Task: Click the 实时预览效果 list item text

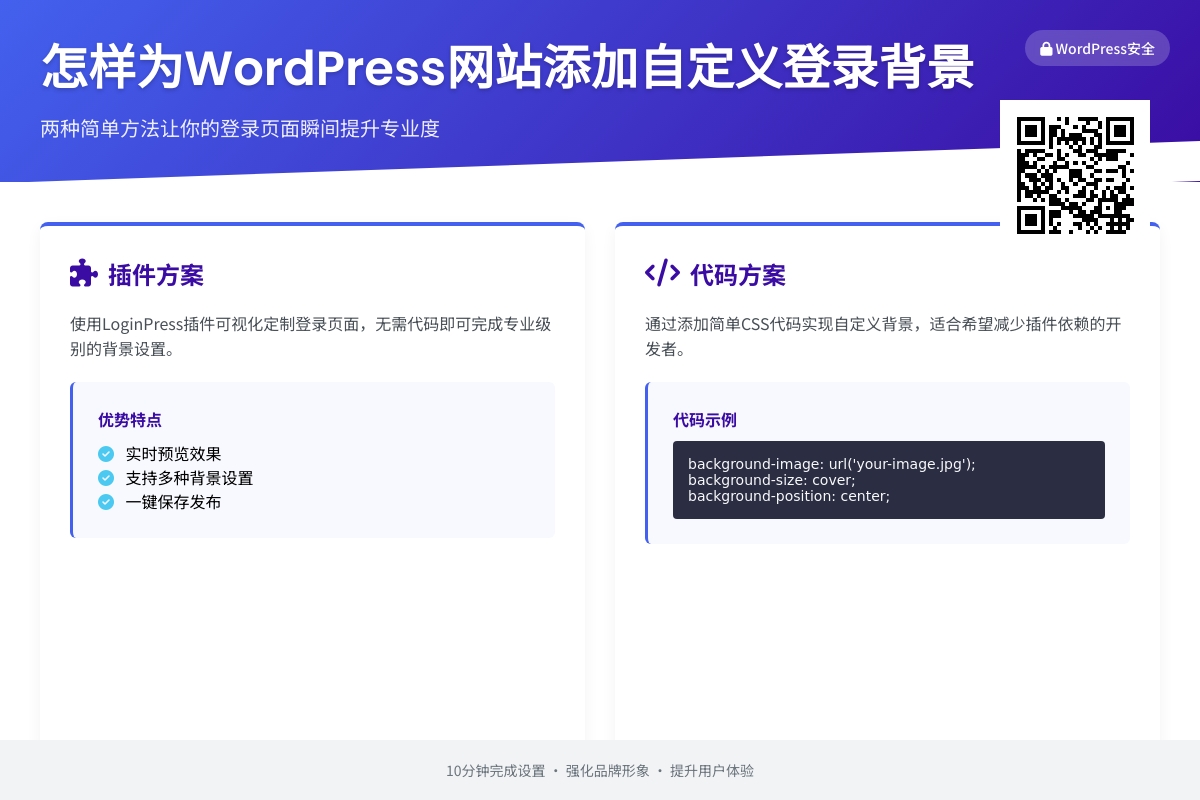Action: pos(174,454)
